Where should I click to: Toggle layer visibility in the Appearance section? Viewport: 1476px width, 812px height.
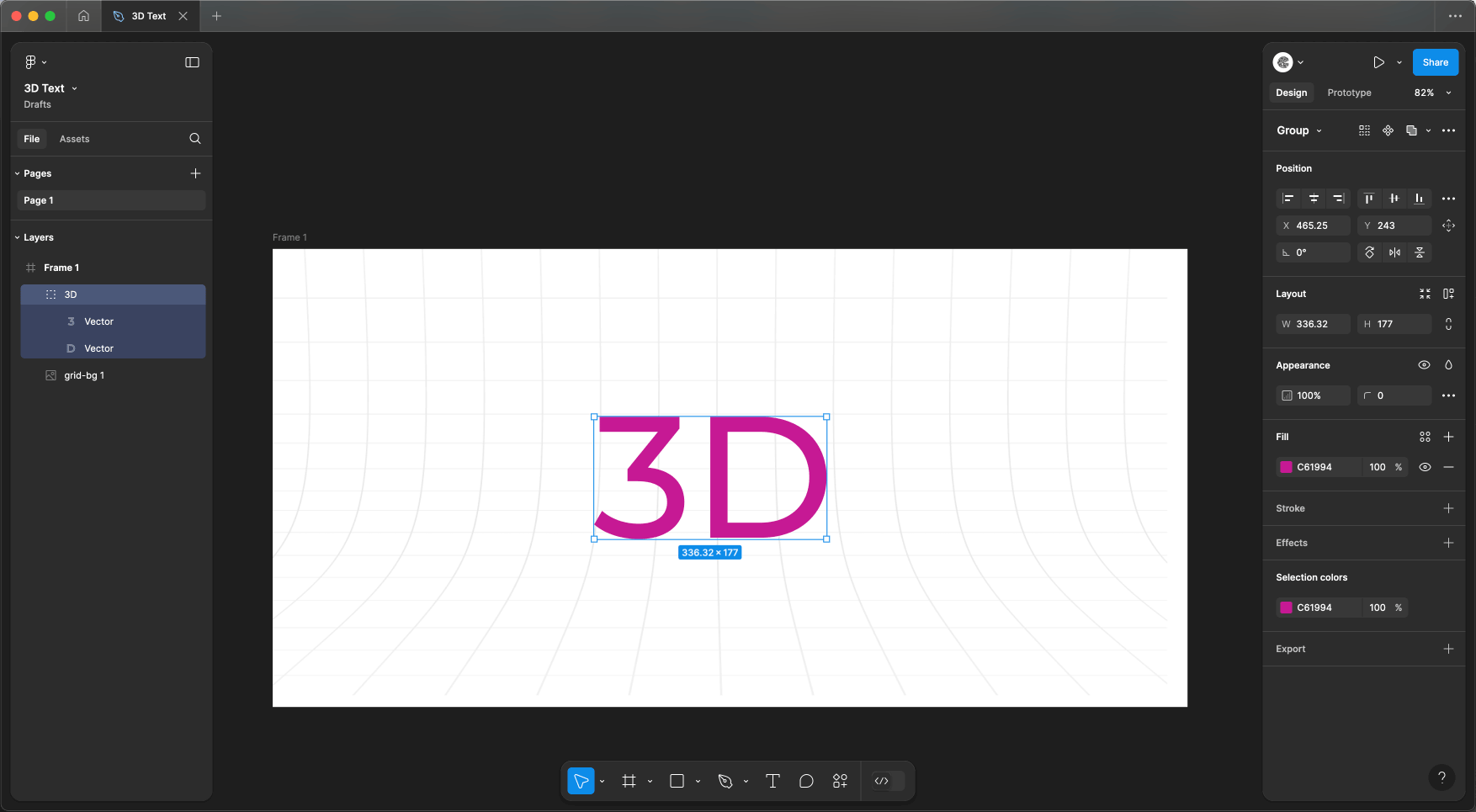(x=1424, y=365)
